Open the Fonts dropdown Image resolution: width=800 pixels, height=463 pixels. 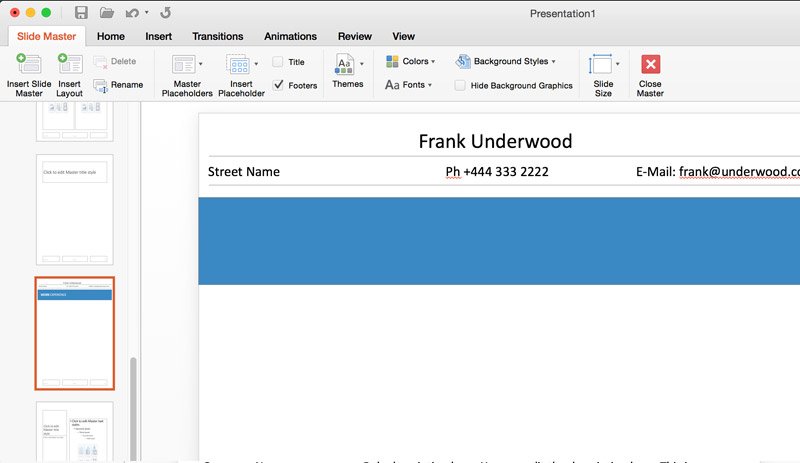[x=409, y=85]
